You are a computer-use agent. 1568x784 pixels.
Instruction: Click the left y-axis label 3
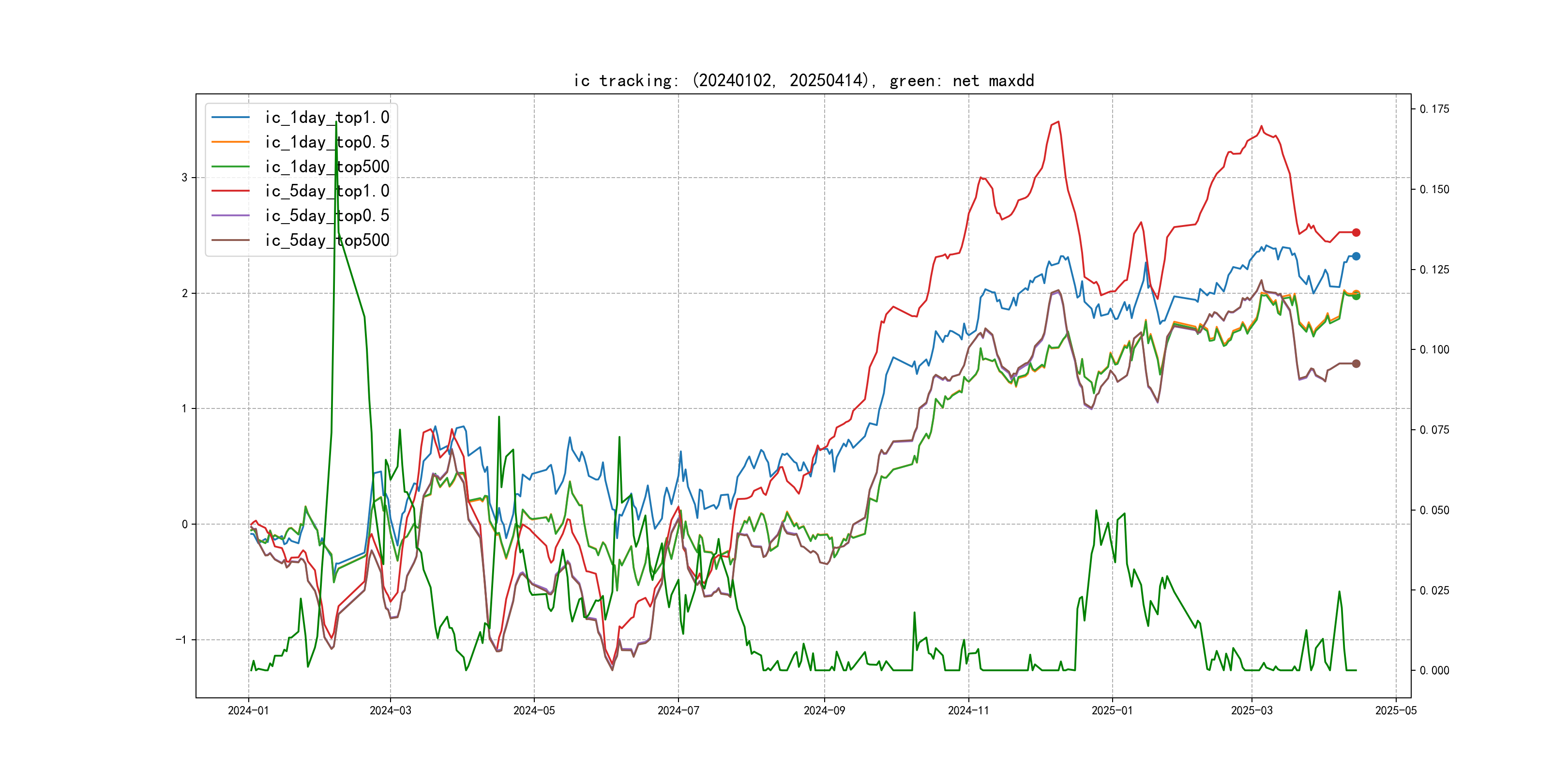[184, 178]
